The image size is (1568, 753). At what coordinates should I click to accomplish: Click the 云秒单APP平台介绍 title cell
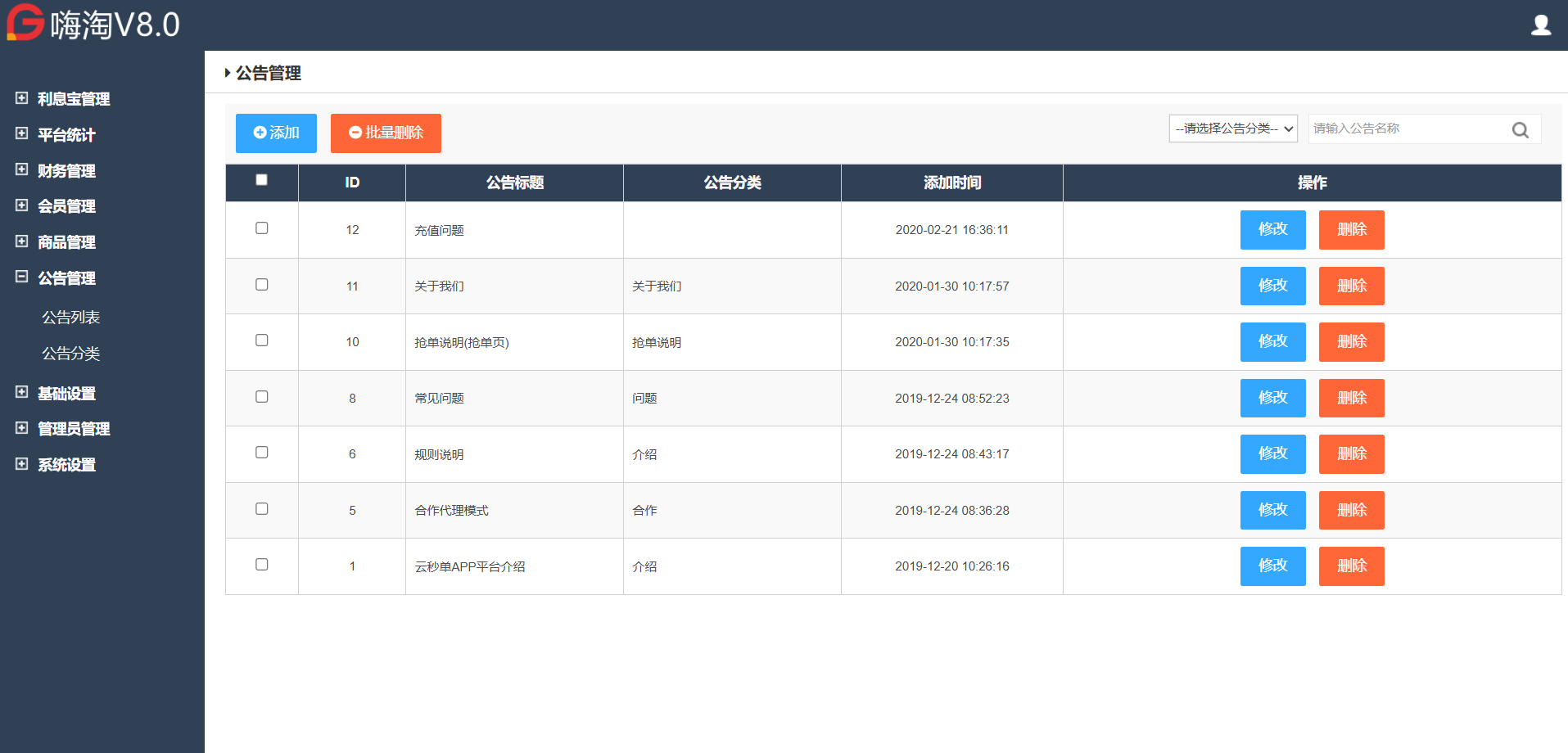pos(515,566)
